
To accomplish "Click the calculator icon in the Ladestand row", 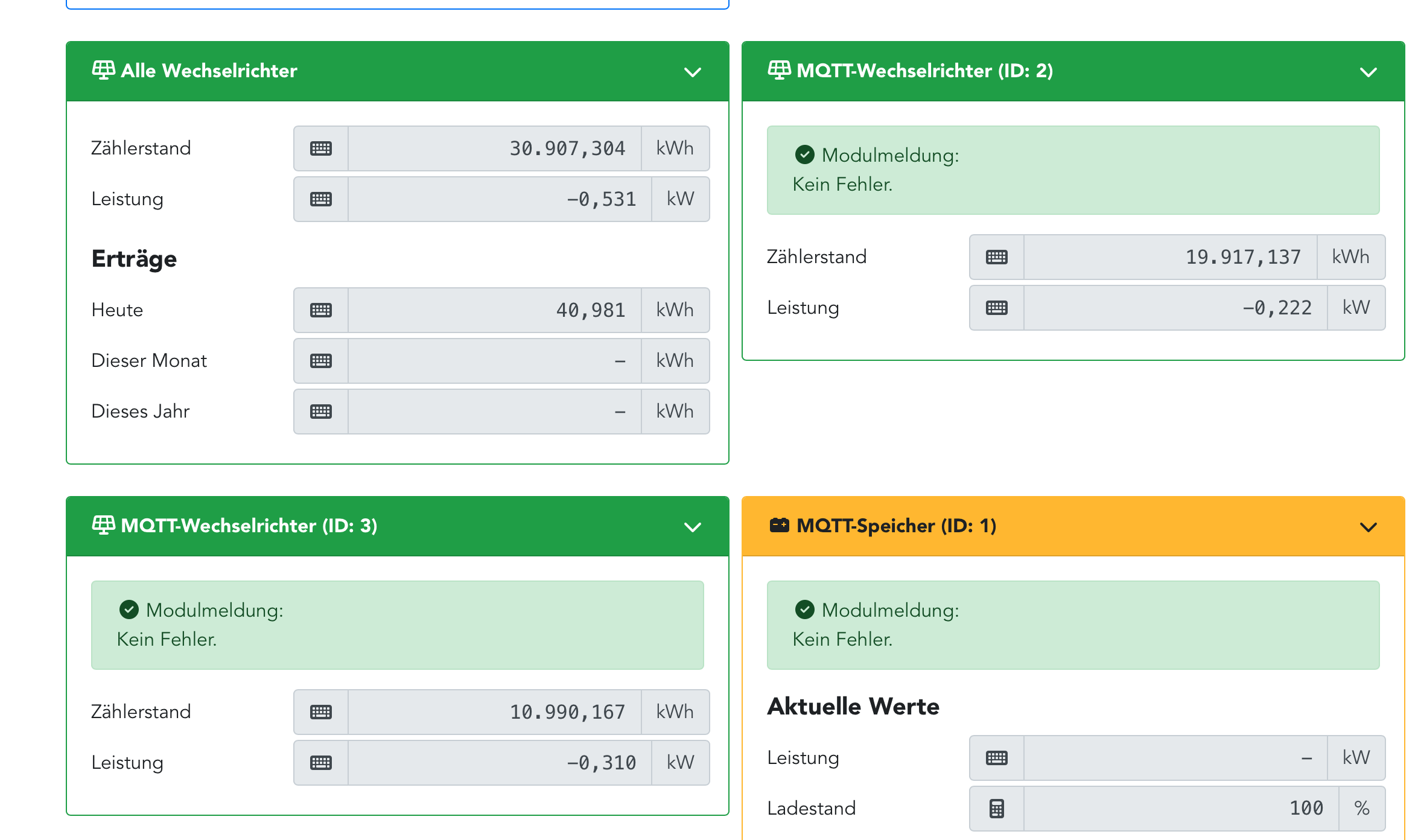I will click(996, 808).
